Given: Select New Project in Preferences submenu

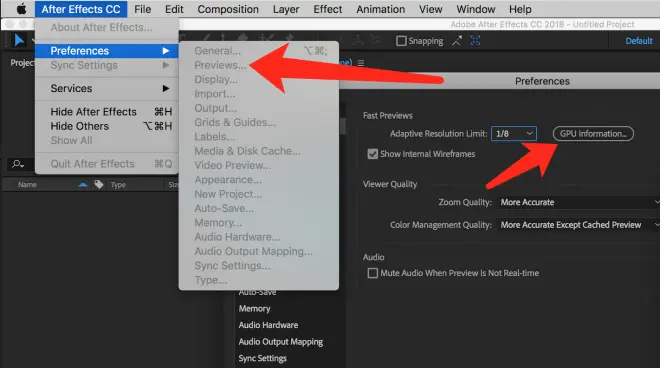Looking at the screenshot, I should click(x=258, y=194).
